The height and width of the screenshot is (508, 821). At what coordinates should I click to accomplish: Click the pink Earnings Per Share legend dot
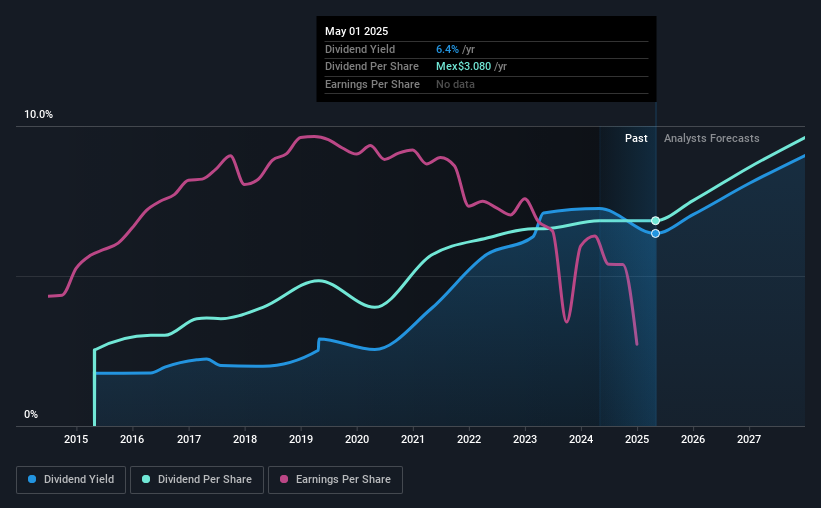pos(284,479)
